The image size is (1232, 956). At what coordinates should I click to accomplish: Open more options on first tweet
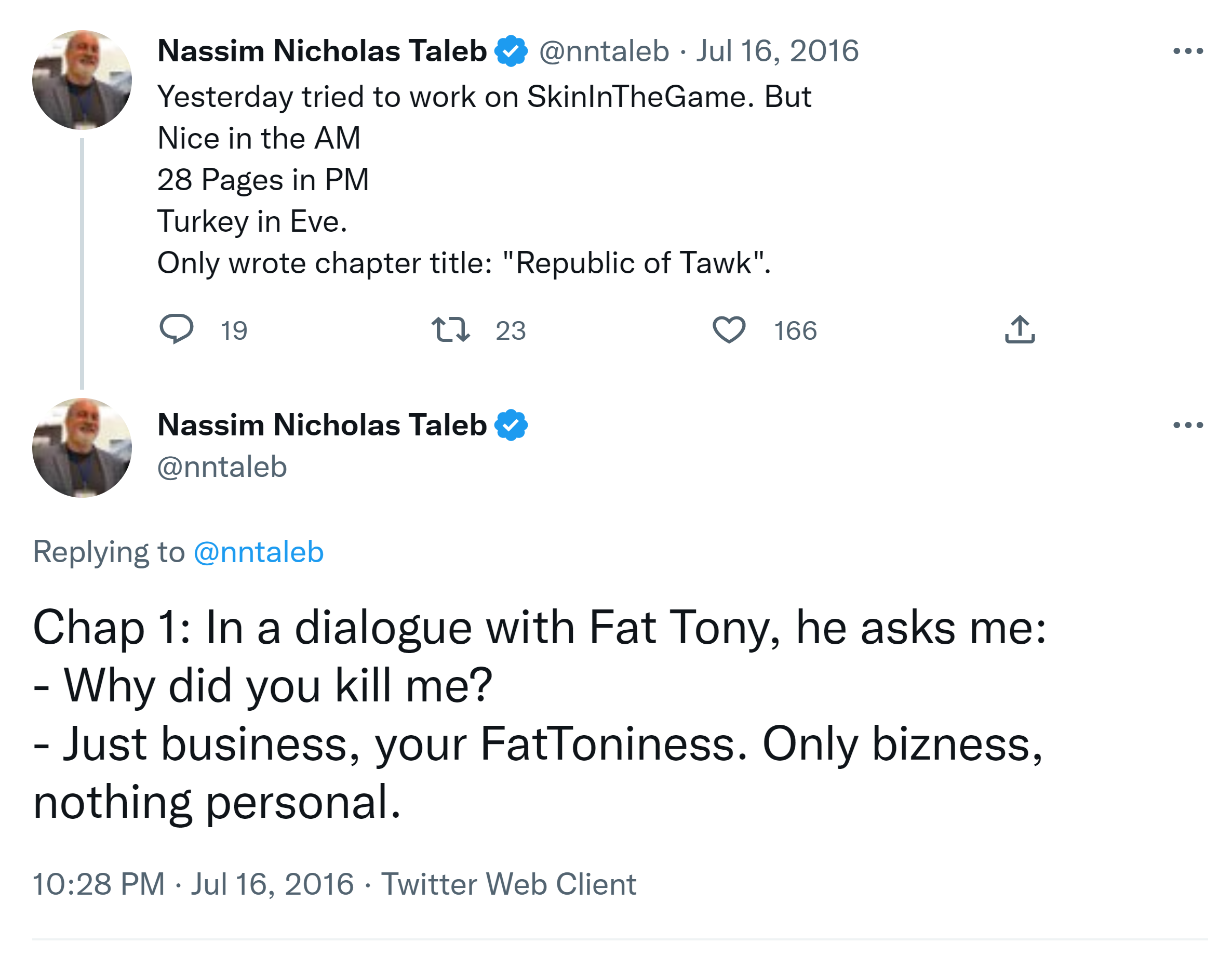1187,51
